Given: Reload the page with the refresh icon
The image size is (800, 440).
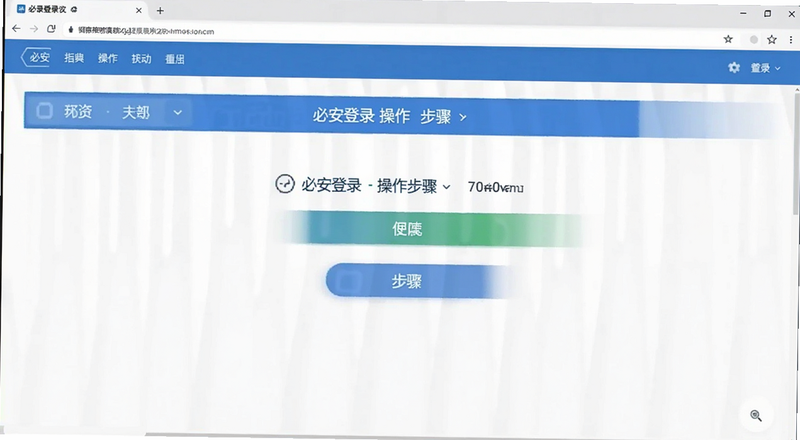Looking at the screenshot, I should tap(51, 29).
